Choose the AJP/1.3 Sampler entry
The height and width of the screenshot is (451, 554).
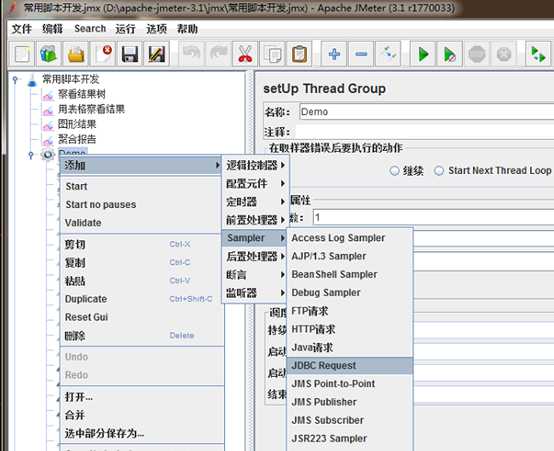pos(350,256)
